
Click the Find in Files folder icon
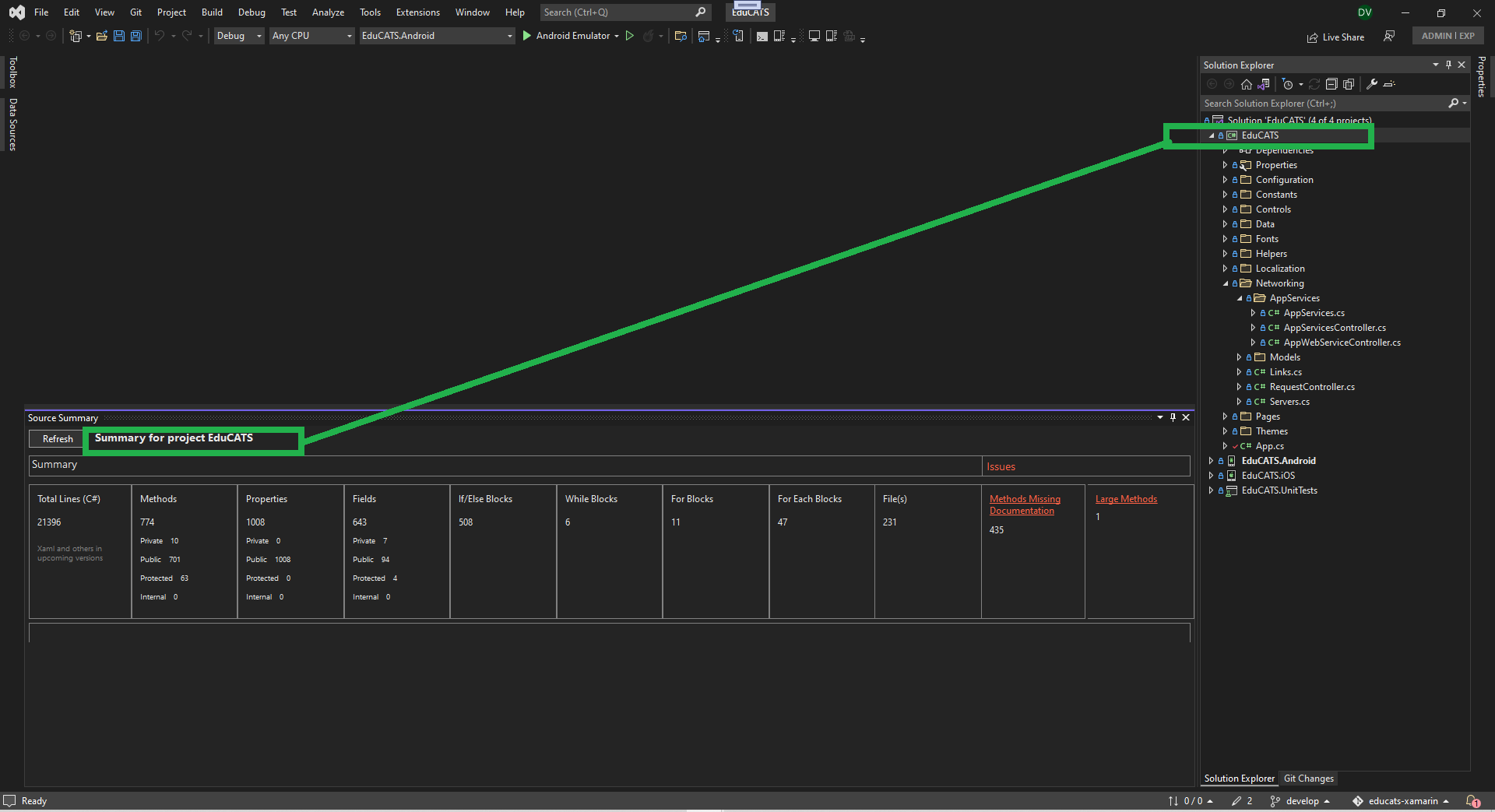(x=681, y=36)
